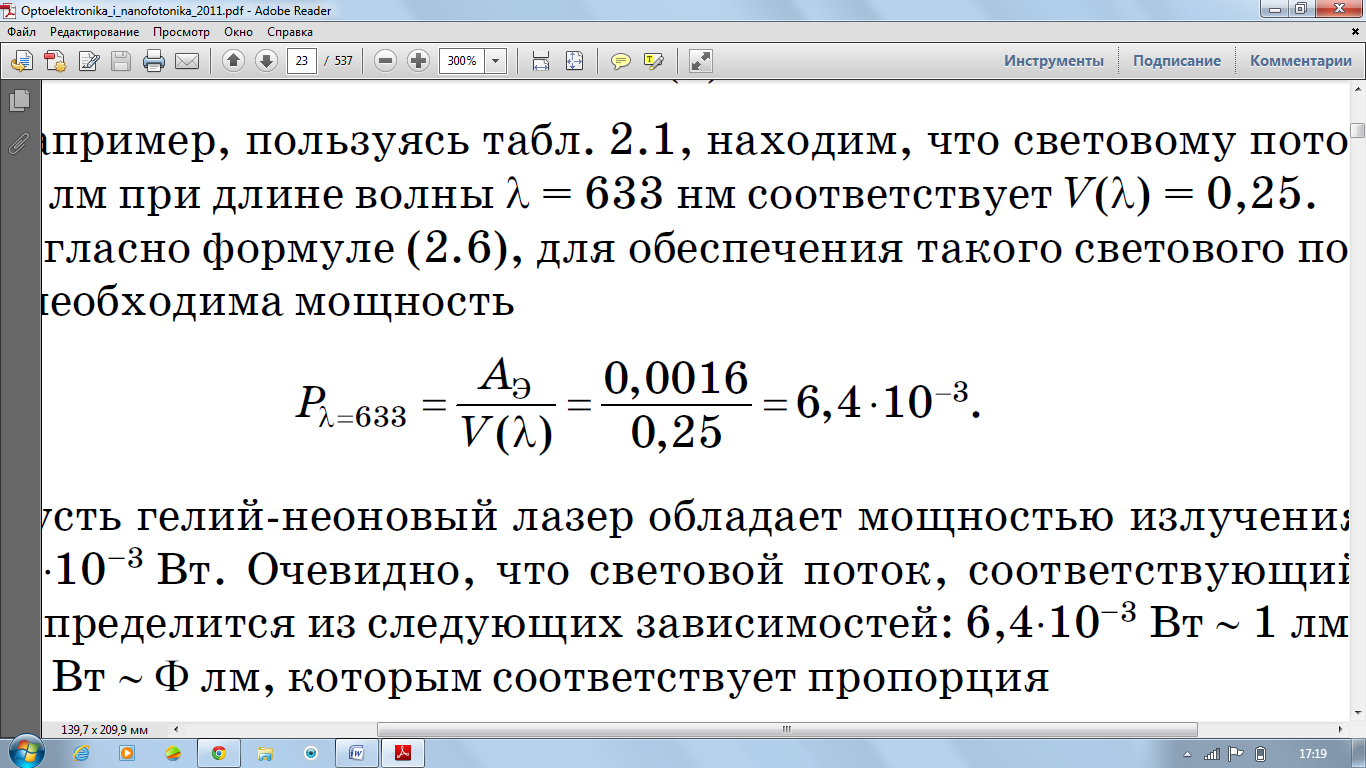The height and width of the screenshot is (768, 1366).
Task: Click the battery power tray icon
Action: (1260, 754)
